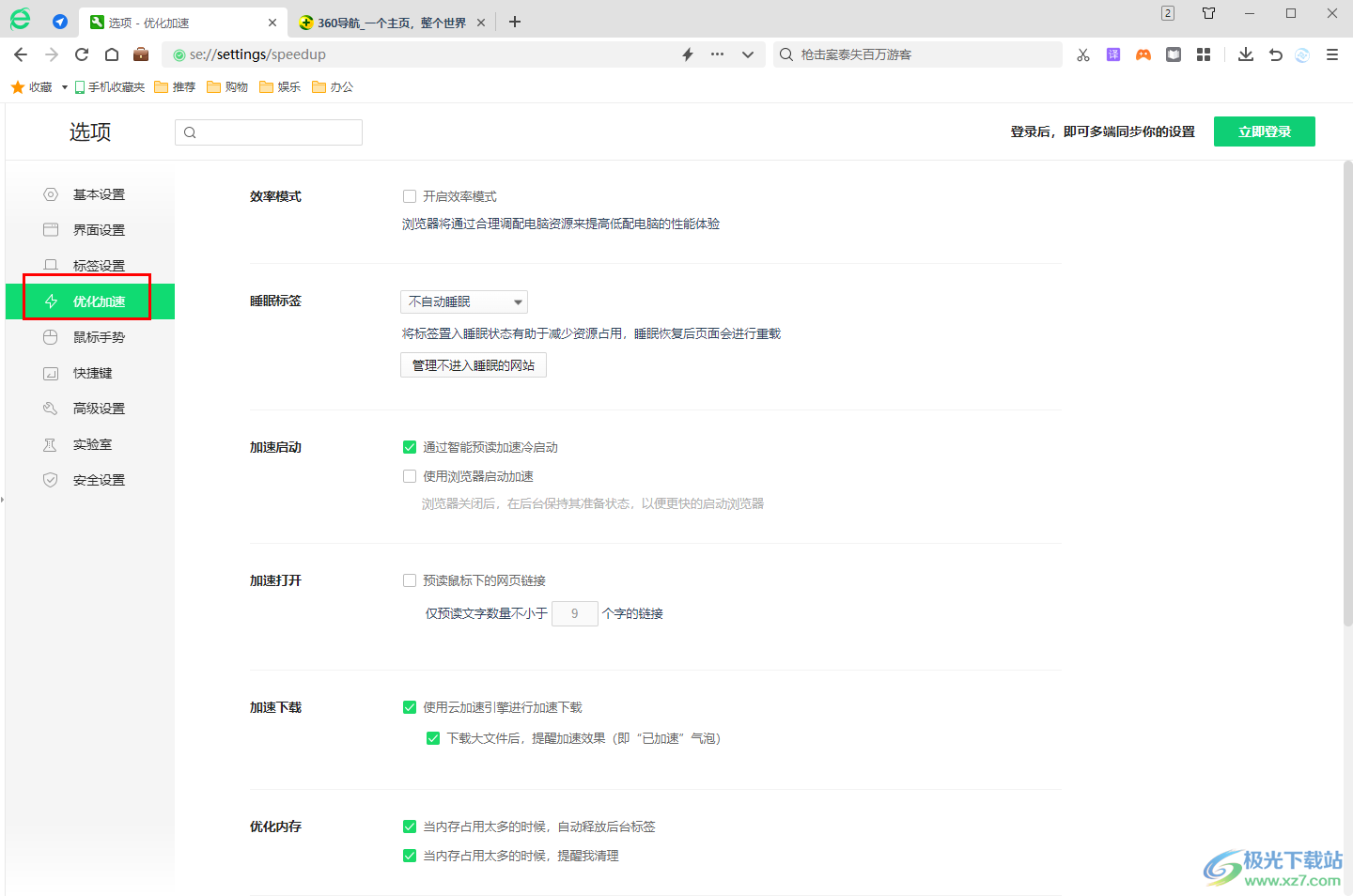Open the 娱乐 bookmark folder

coord(280,86)
